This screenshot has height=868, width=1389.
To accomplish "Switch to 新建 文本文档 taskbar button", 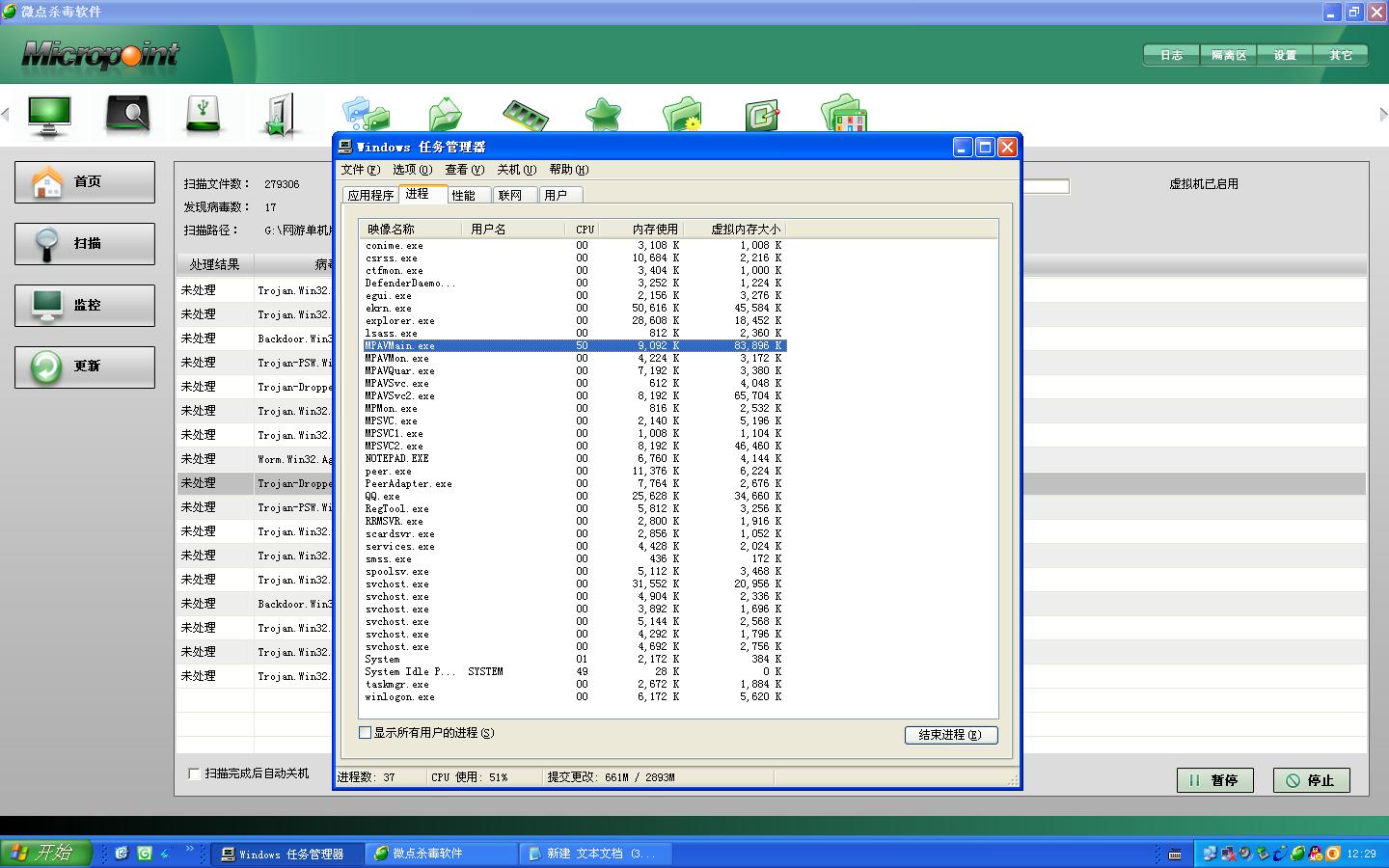I will (x=596, y=854).
